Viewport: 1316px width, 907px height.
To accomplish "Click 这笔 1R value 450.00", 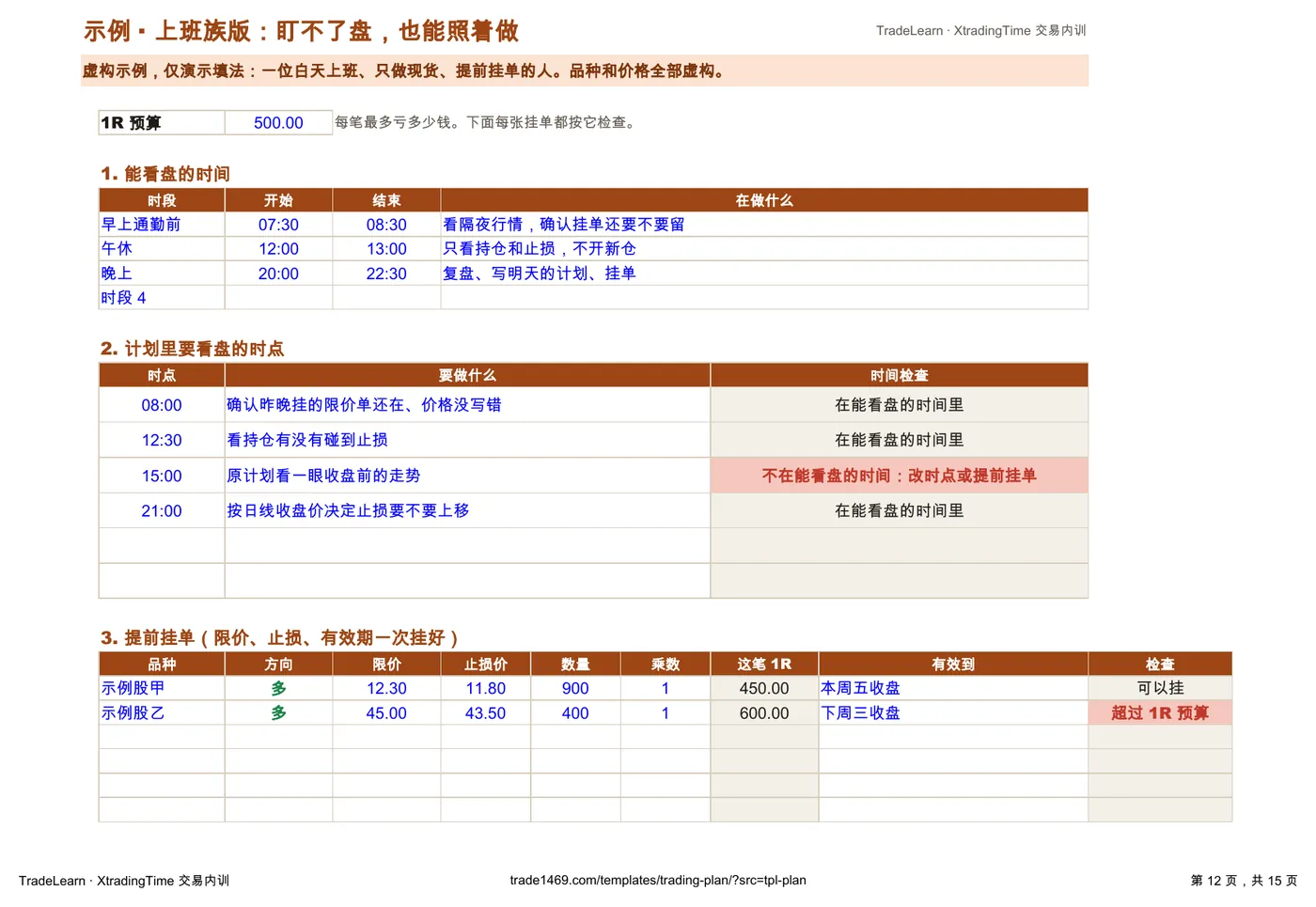I will (764, 688).
